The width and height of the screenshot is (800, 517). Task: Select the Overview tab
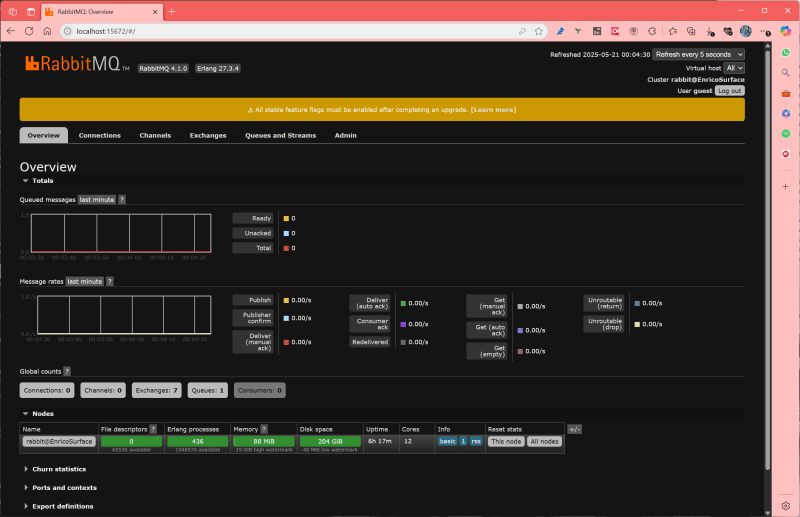[x=44, y=135]
